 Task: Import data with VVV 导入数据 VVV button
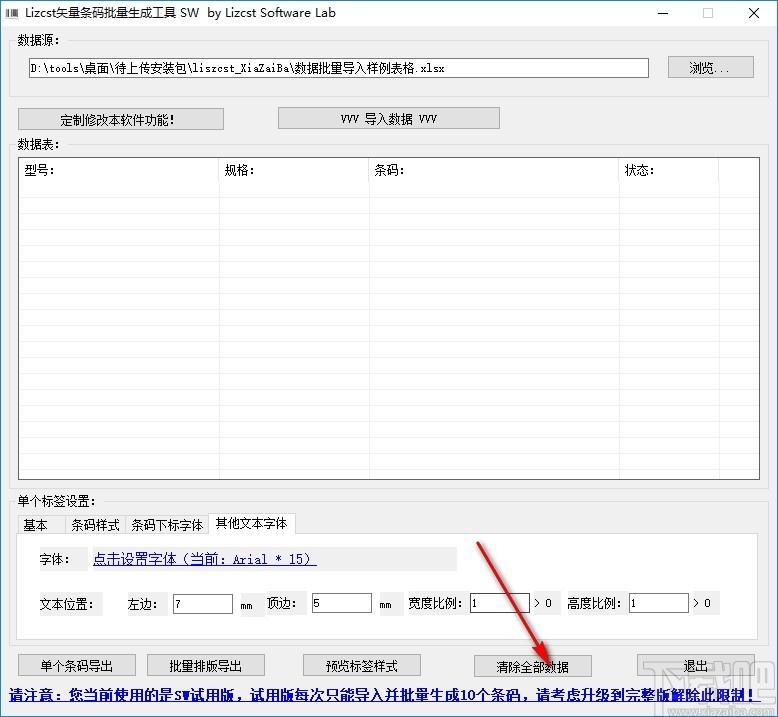coord(389,118)
